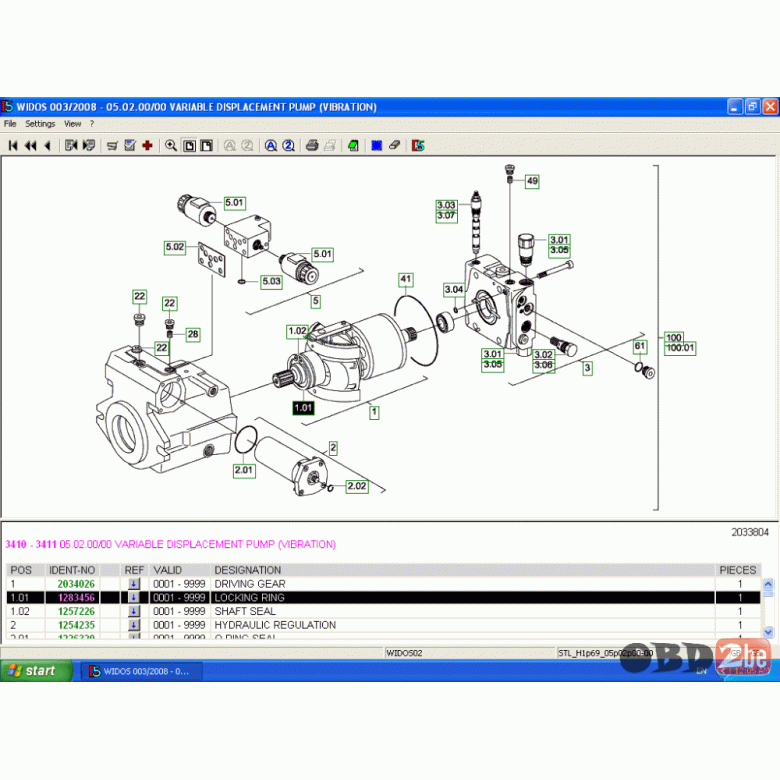780x780 pixels.
Task: Open the ? help menu
Action: (92, 124)
